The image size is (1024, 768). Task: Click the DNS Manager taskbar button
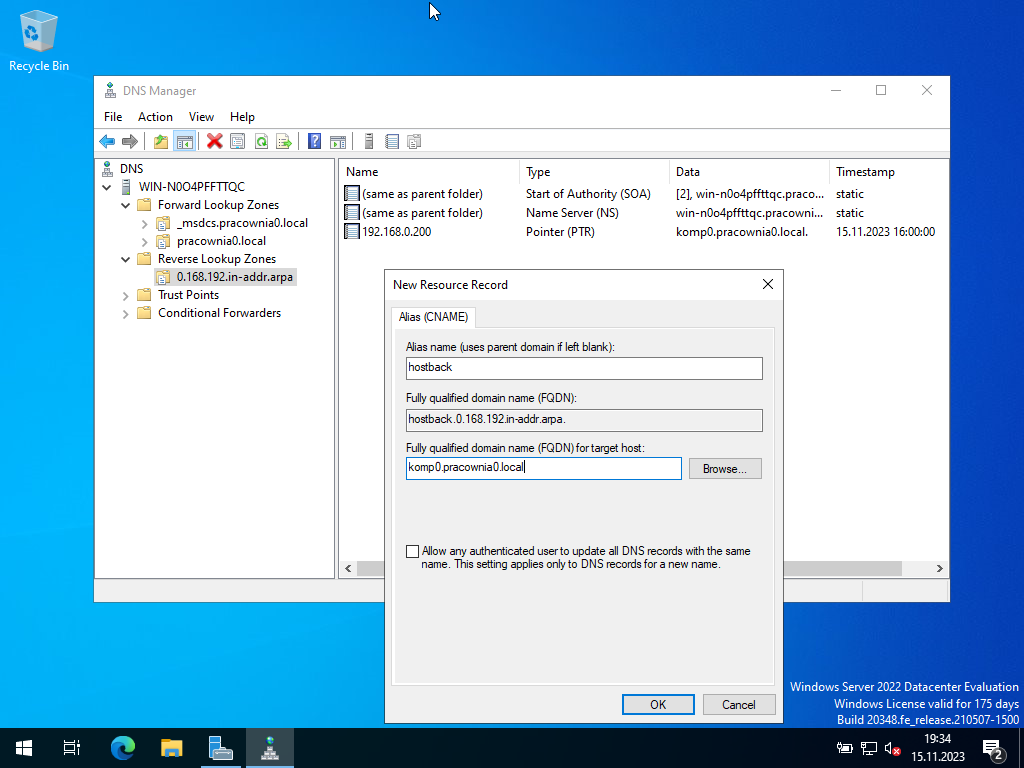(x=270, y=748)
